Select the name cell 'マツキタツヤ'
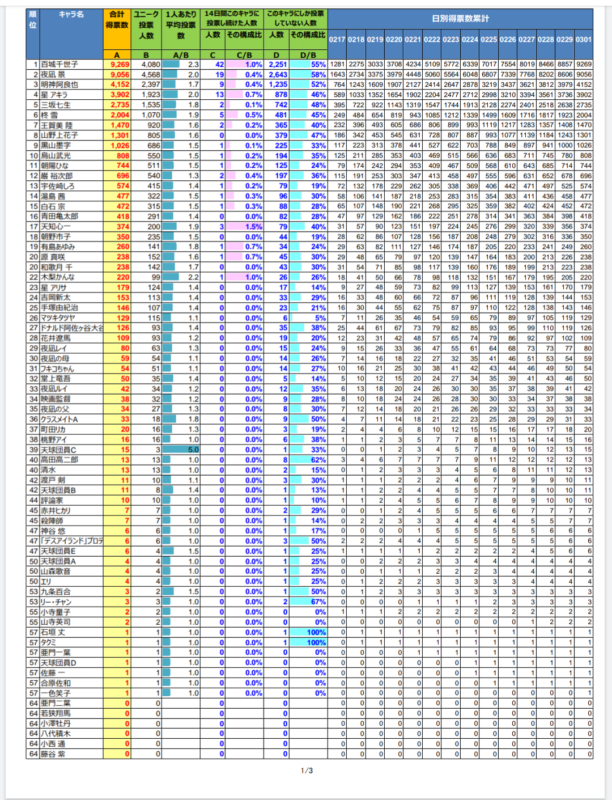612x800 pixels. [71, 318]
